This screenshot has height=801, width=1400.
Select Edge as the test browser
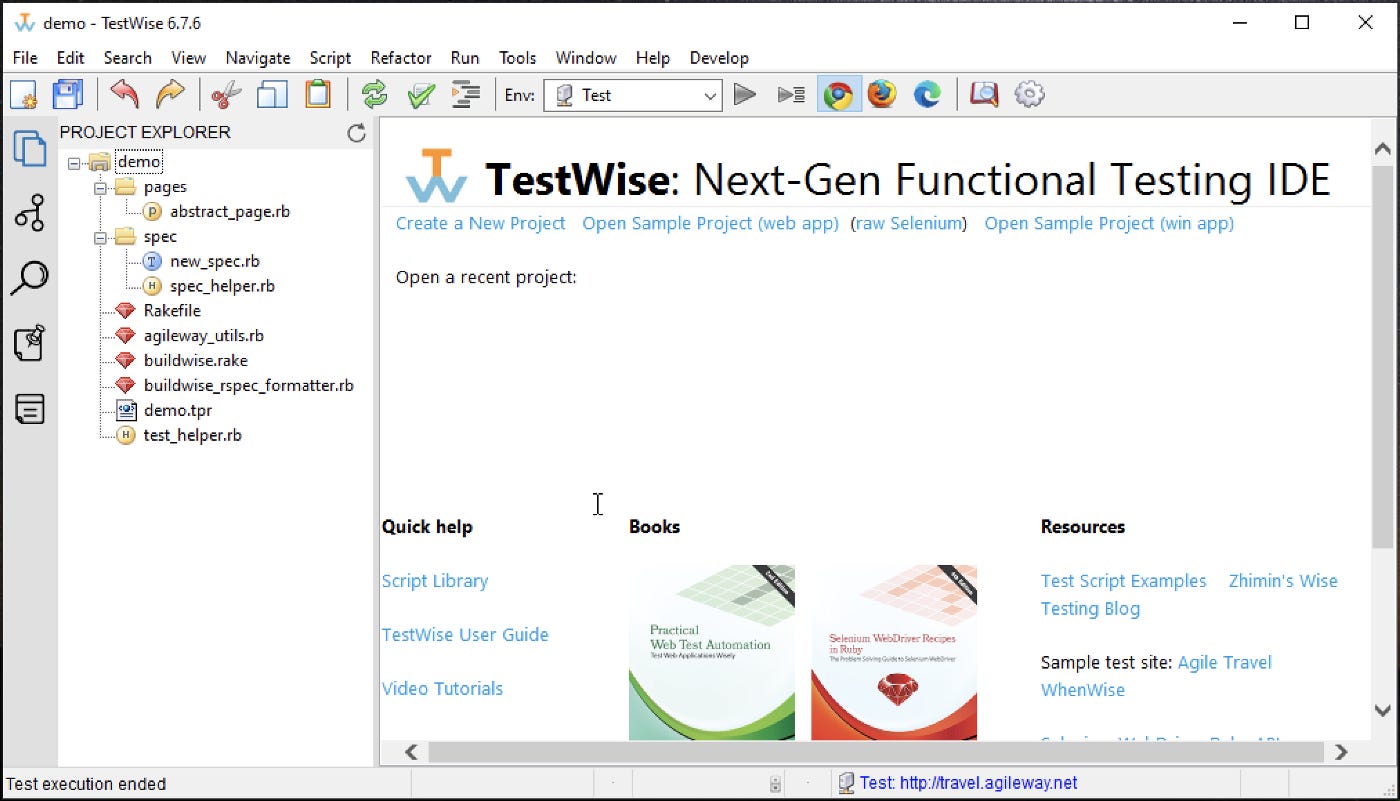[x=928, y=95]
